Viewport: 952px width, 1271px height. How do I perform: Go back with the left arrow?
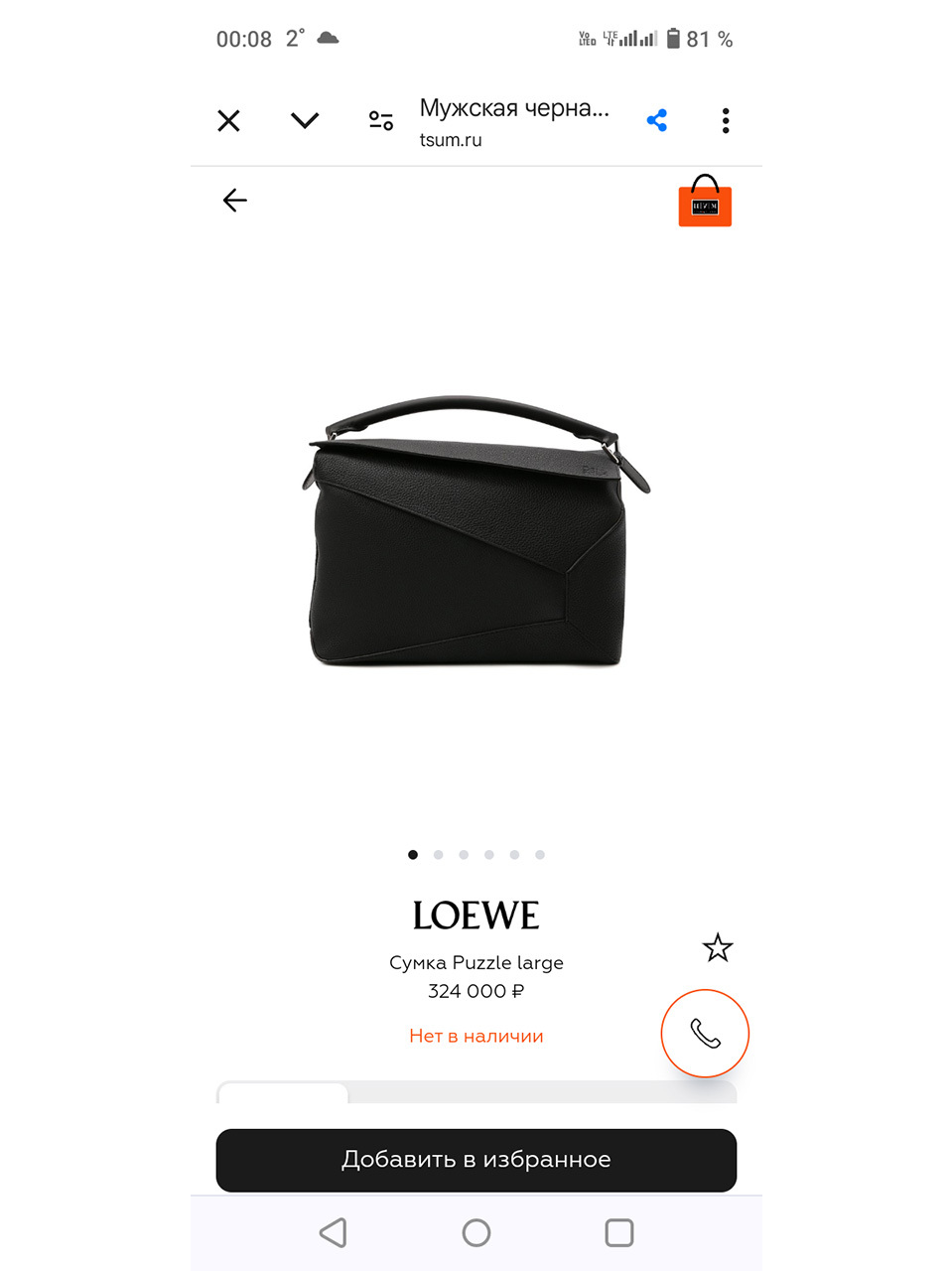[235, 201]
